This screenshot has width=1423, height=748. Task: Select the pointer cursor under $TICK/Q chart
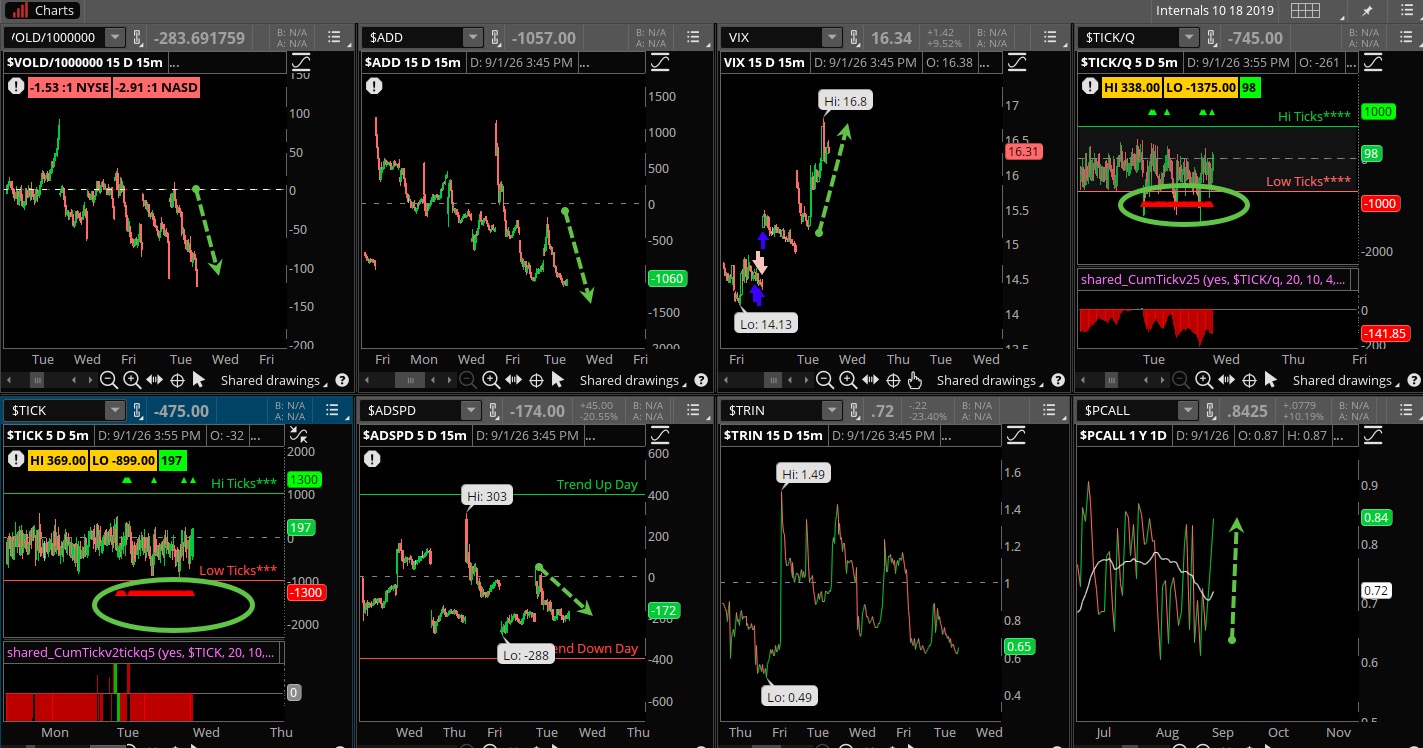click(x=1271, y=380)
